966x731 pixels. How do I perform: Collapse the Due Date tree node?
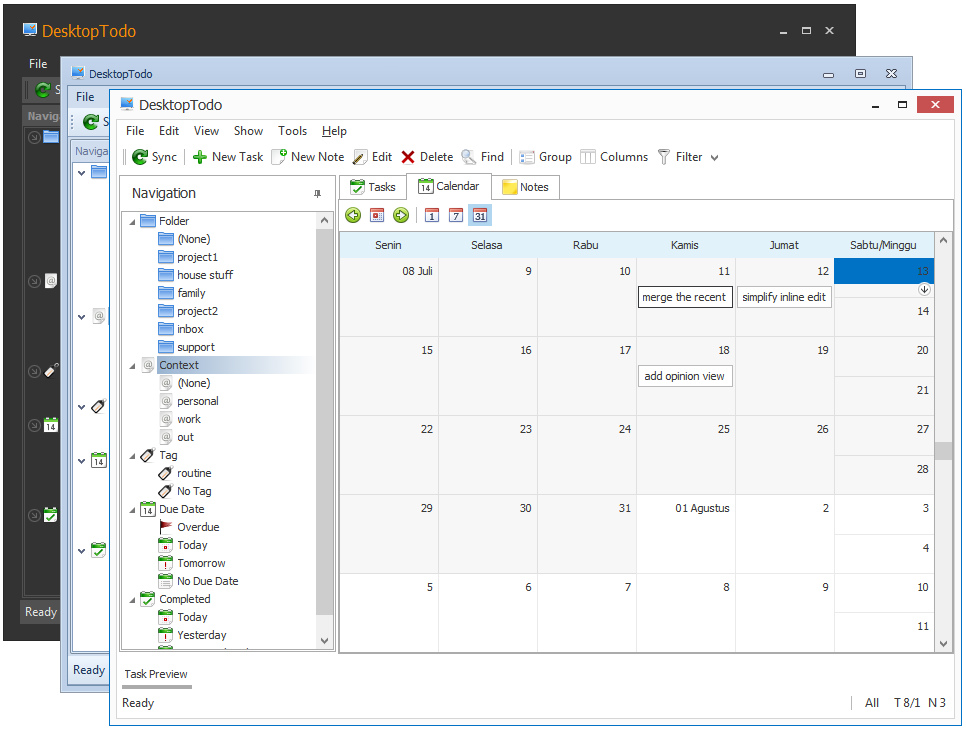[132, 510]
